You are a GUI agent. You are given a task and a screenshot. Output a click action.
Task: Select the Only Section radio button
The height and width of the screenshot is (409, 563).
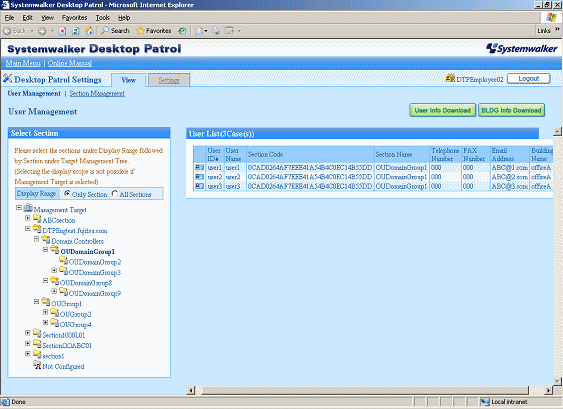pyautogui.click(x=67, y=194)
